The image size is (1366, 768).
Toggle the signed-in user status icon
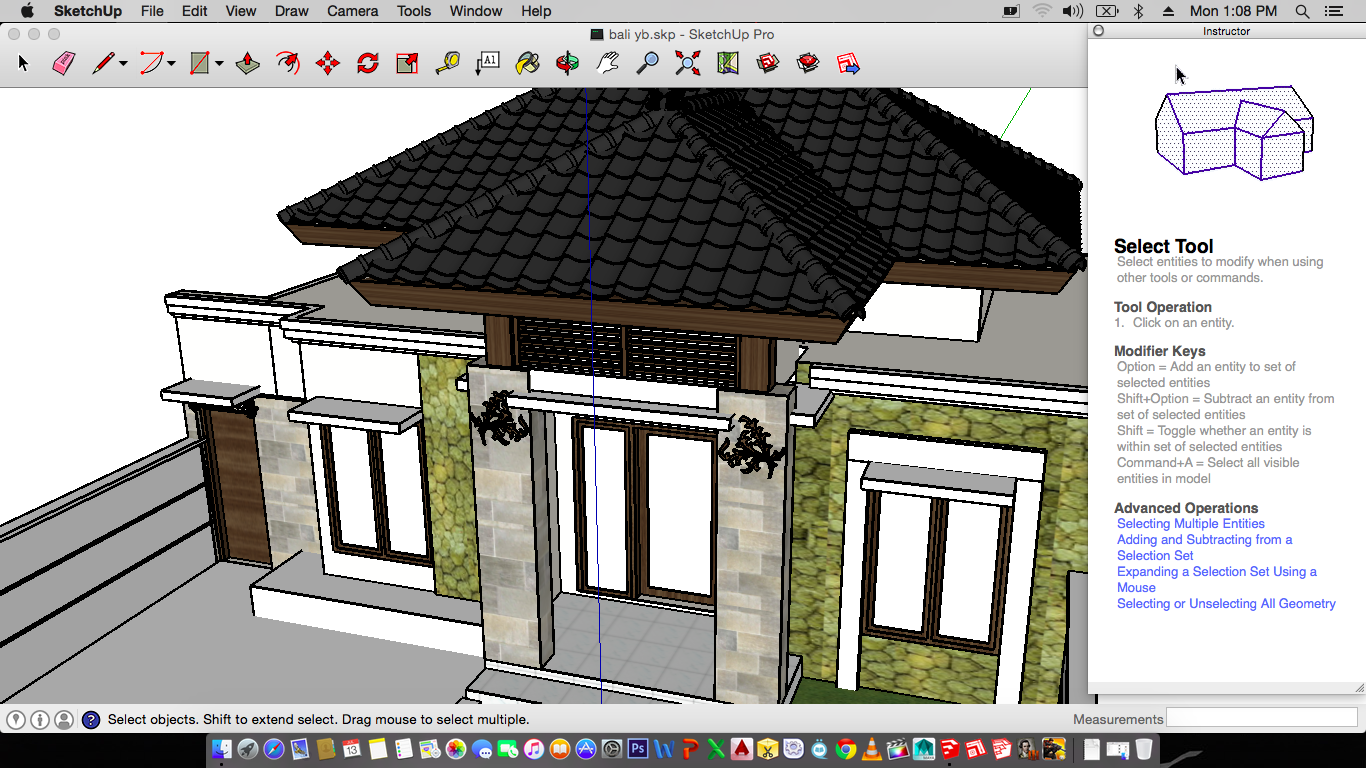(x=64, y=719)
